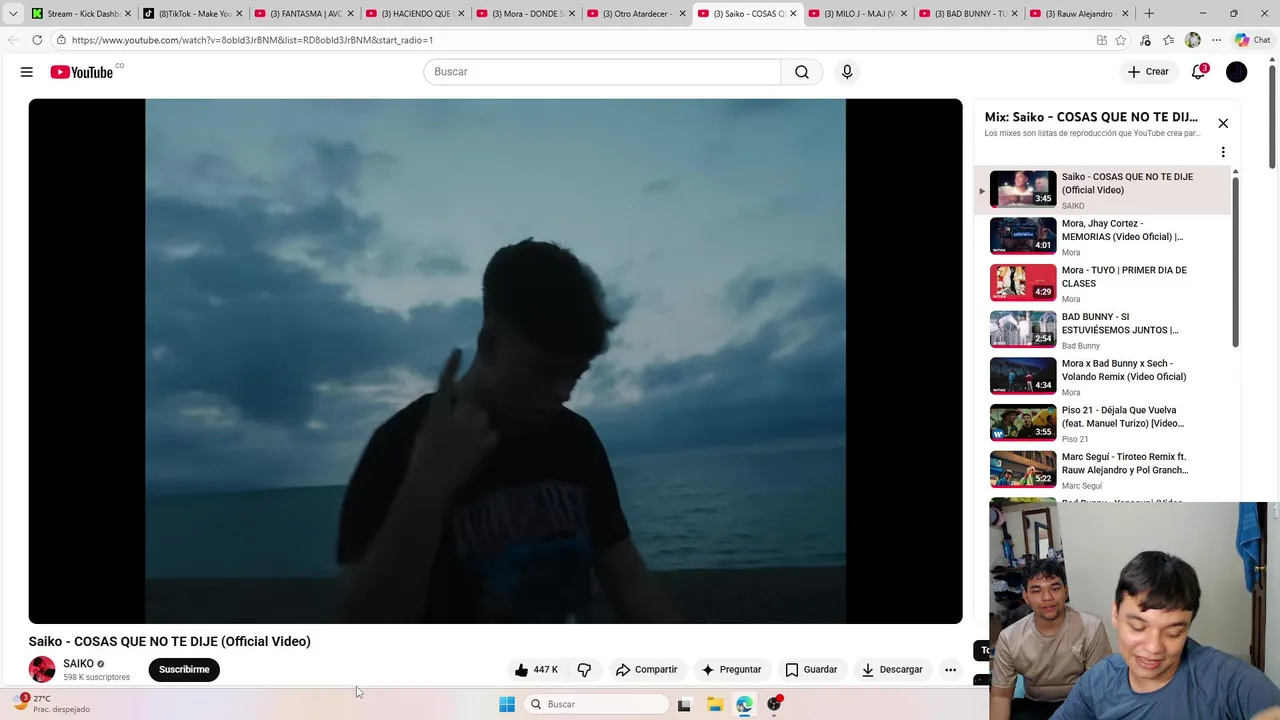Click the Edge browser taskbar icon

coord(744,704)
